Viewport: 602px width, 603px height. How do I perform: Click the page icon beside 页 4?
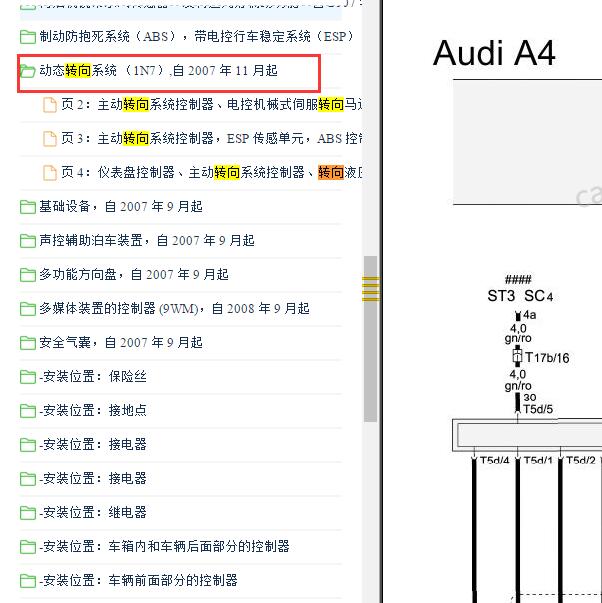pos(50,173)
